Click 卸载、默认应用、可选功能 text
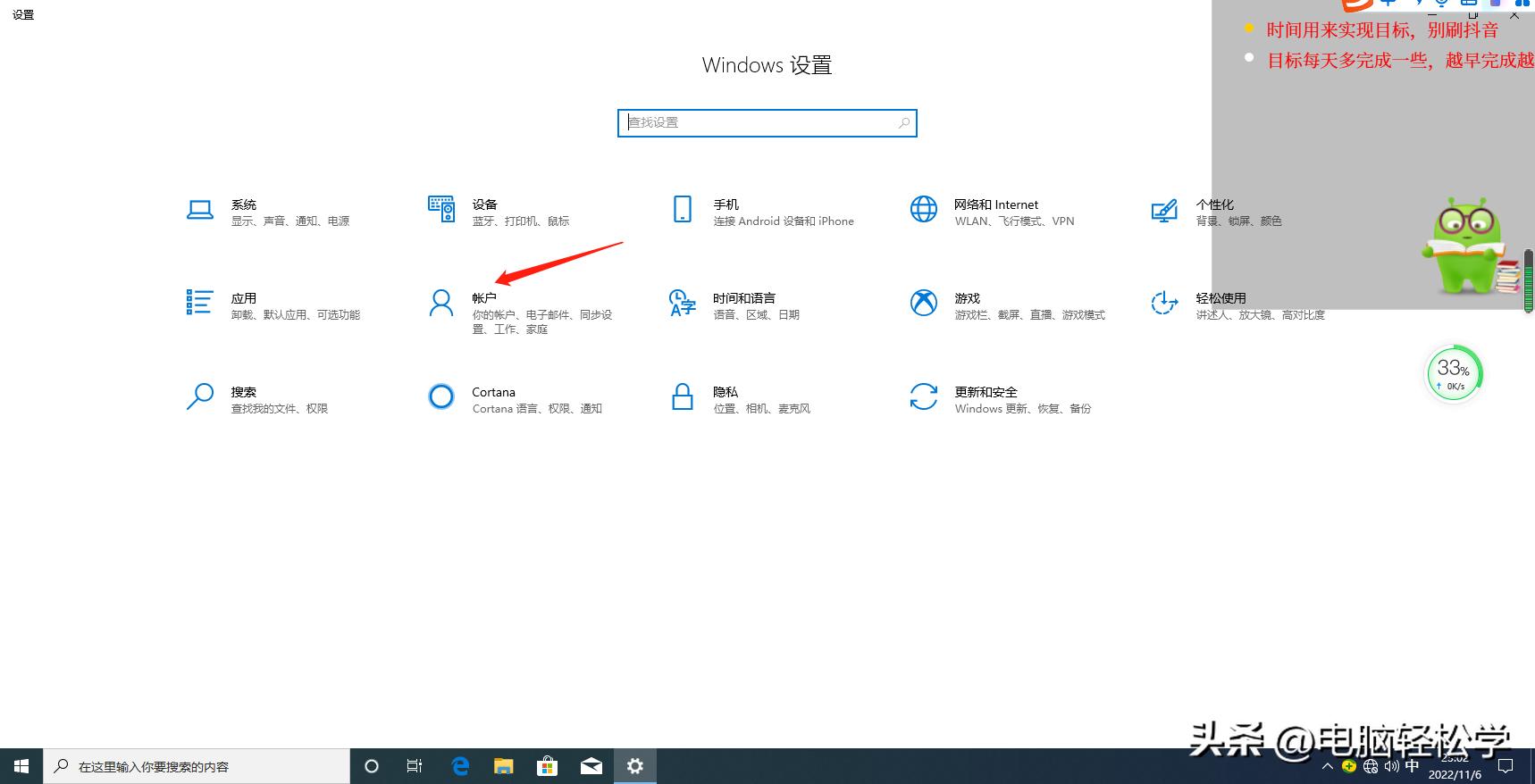This screenshot has height=784, width=1535. tap(296, 315)
